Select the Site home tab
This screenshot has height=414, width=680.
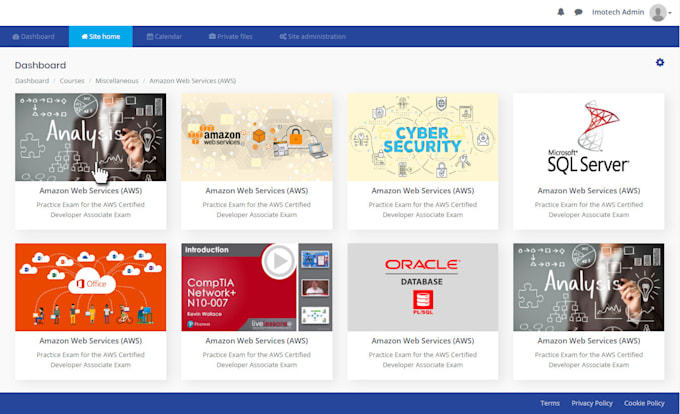click(101, 36)
